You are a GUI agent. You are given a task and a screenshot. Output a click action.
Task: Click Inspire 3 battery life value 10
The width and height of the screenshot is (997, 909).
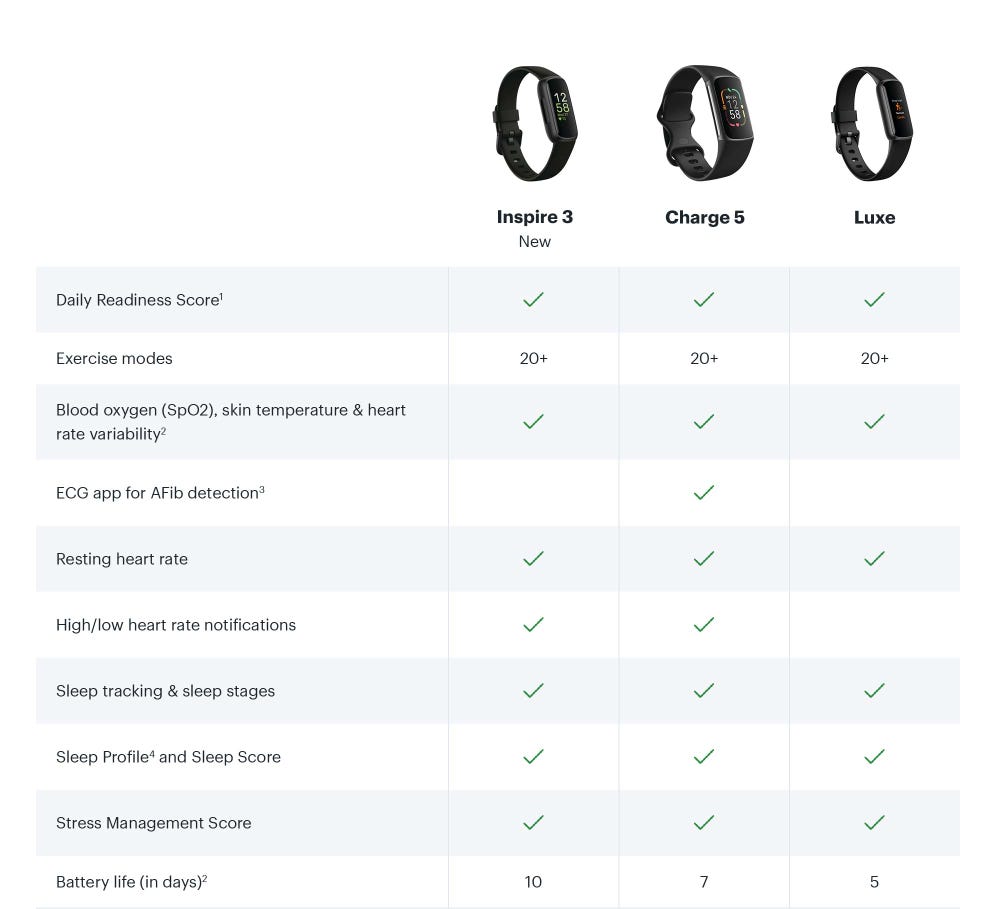coord(533,882)
